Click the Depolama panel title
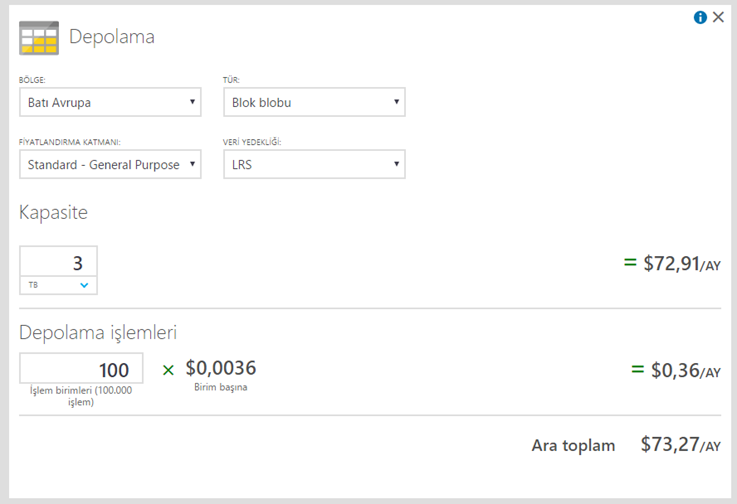The image size is (737, 504). pyautogui.click(x=112, y=37)
